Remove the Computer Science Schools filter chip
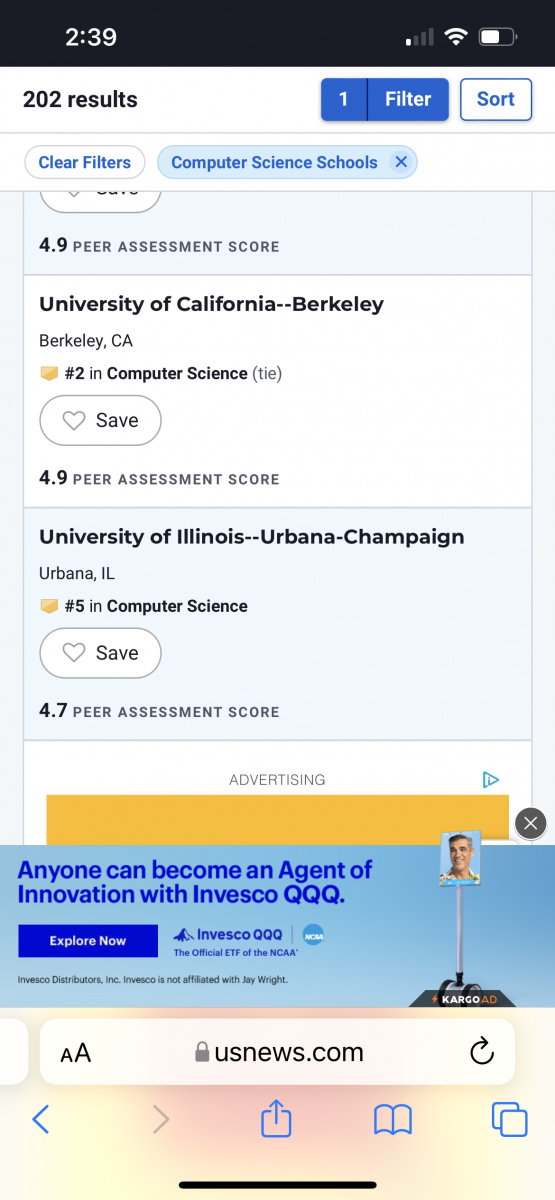This screenshot has height=1200, width=555. click(401, 162)
